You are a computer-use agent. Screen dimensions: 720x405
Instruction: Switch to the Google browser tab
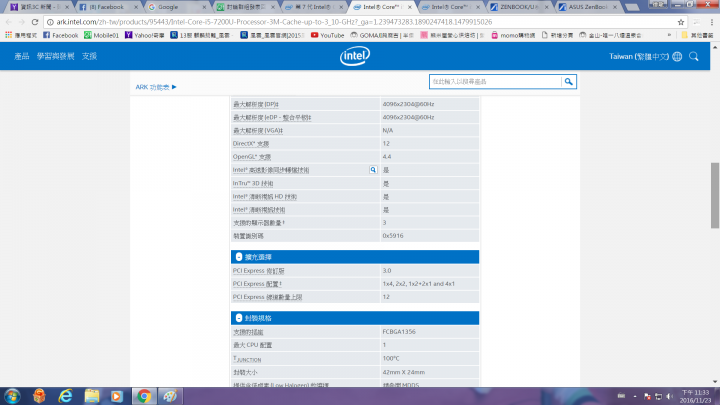176,7
